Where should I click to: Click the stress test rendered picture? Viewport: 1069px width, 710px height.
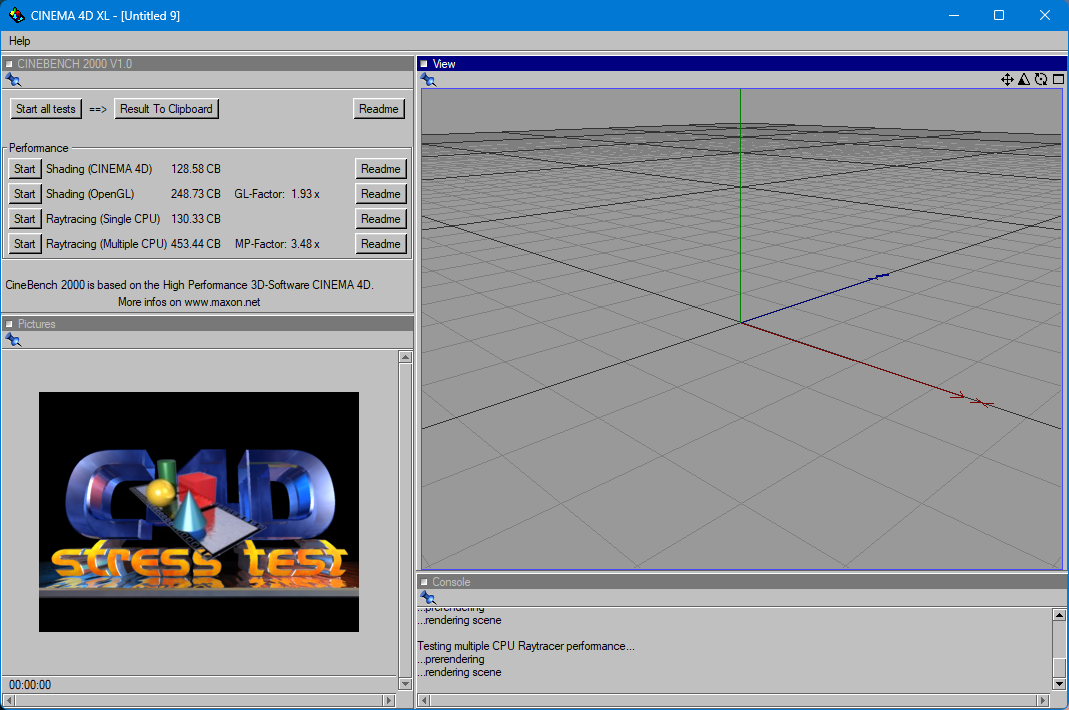[198, 511]
